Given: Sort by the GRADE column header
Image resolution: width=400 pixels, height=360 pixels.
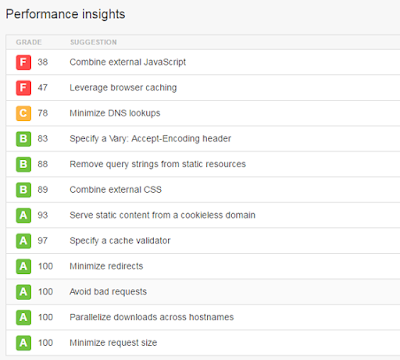Looking at the screenshot, I should pos(29,42).
